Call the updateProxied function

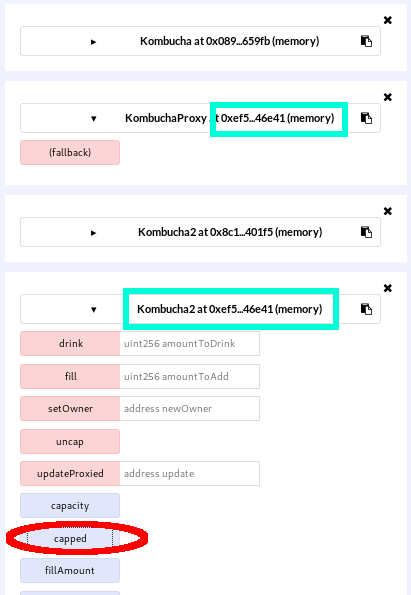tap(70, 474)
